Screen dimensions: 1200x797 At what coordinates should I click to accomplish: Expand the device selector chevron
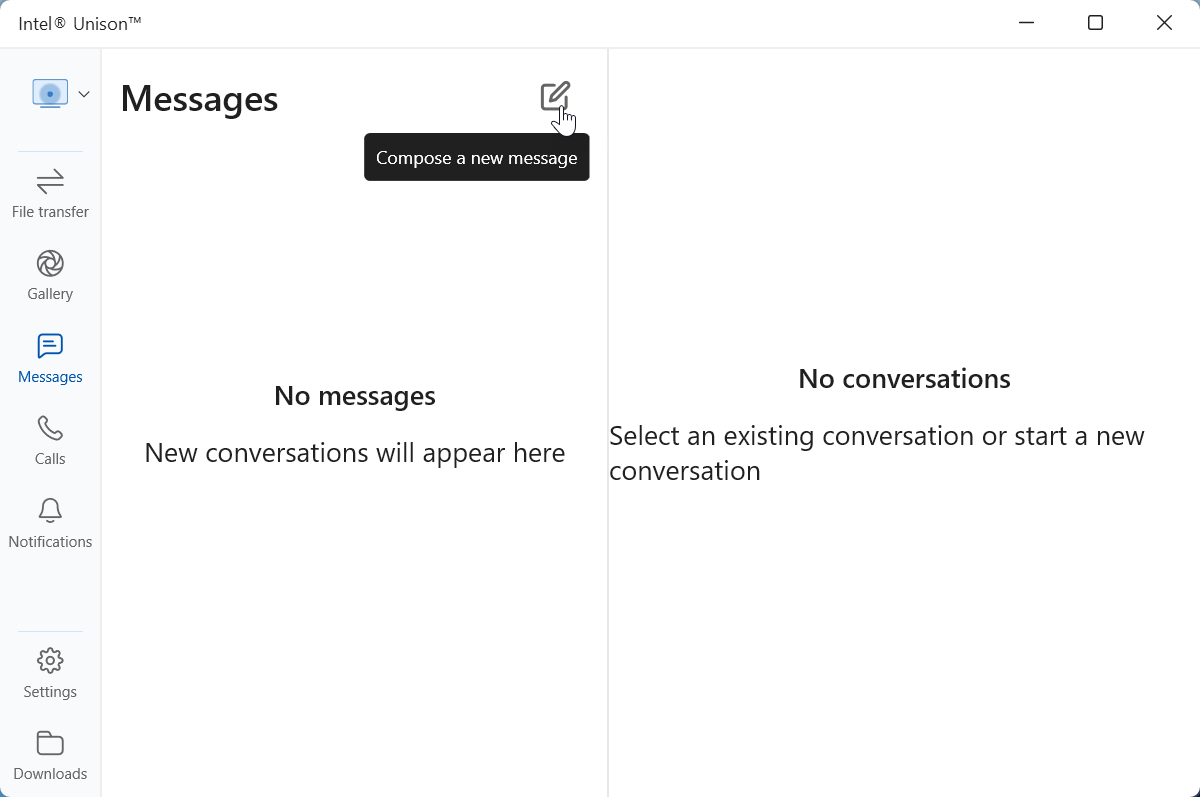click(84, 93)
